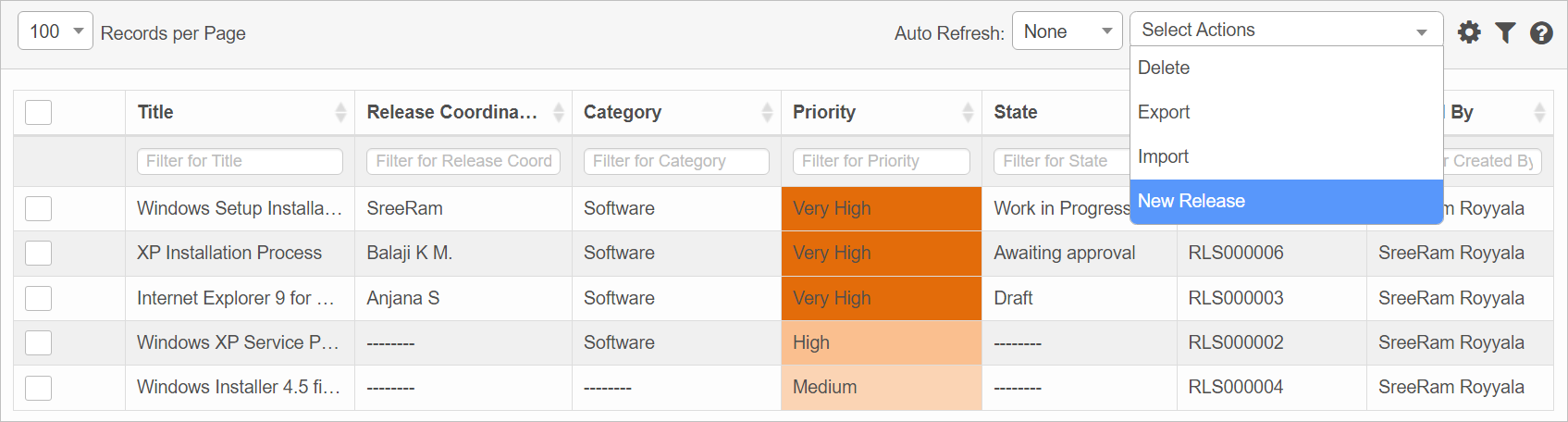The height and width of the screenshot is (422, 1568).
Task: Open the help question mark icon
Action: click(x=1541, y=32)
